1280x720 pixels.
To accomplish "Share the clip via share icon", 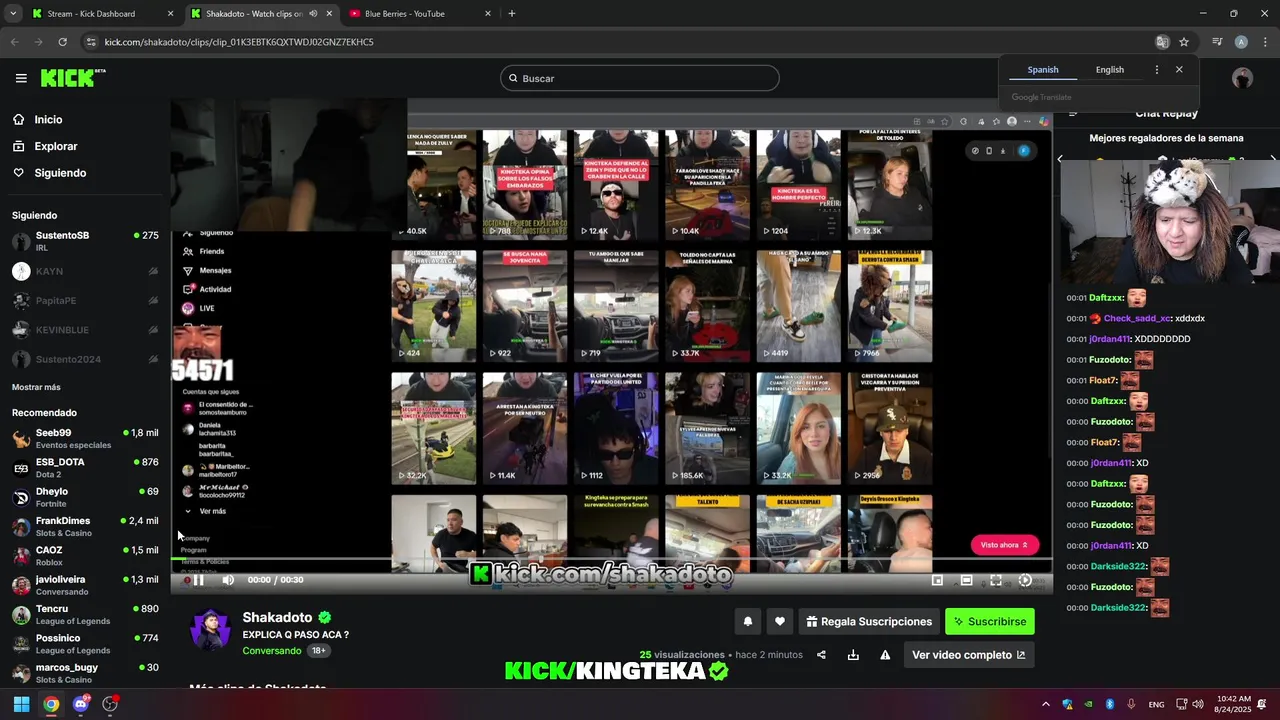I will tap(821, 655).
